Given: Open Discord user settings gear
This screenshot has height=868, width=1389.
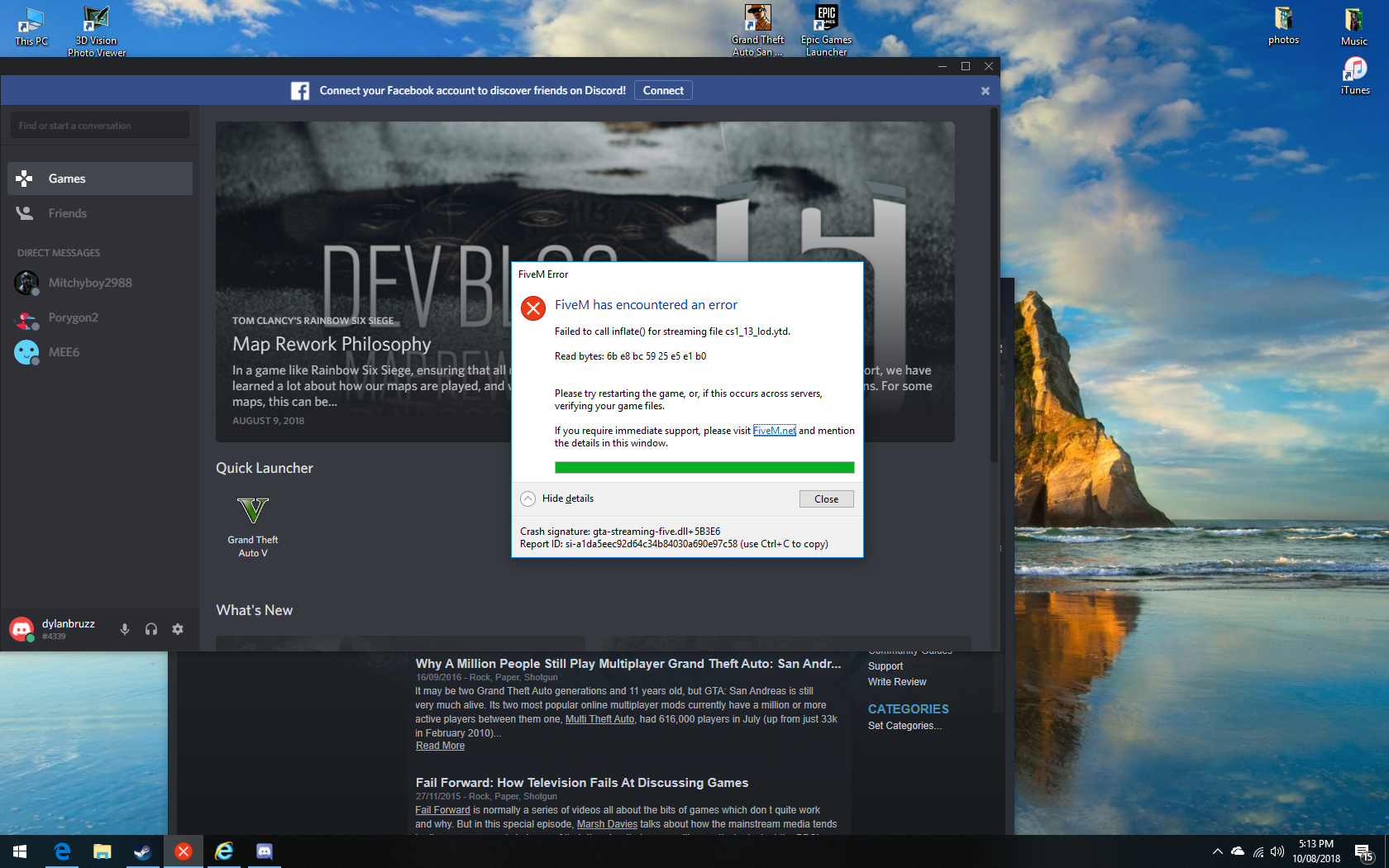Looking at the screenshot, I should pos(178,629).
